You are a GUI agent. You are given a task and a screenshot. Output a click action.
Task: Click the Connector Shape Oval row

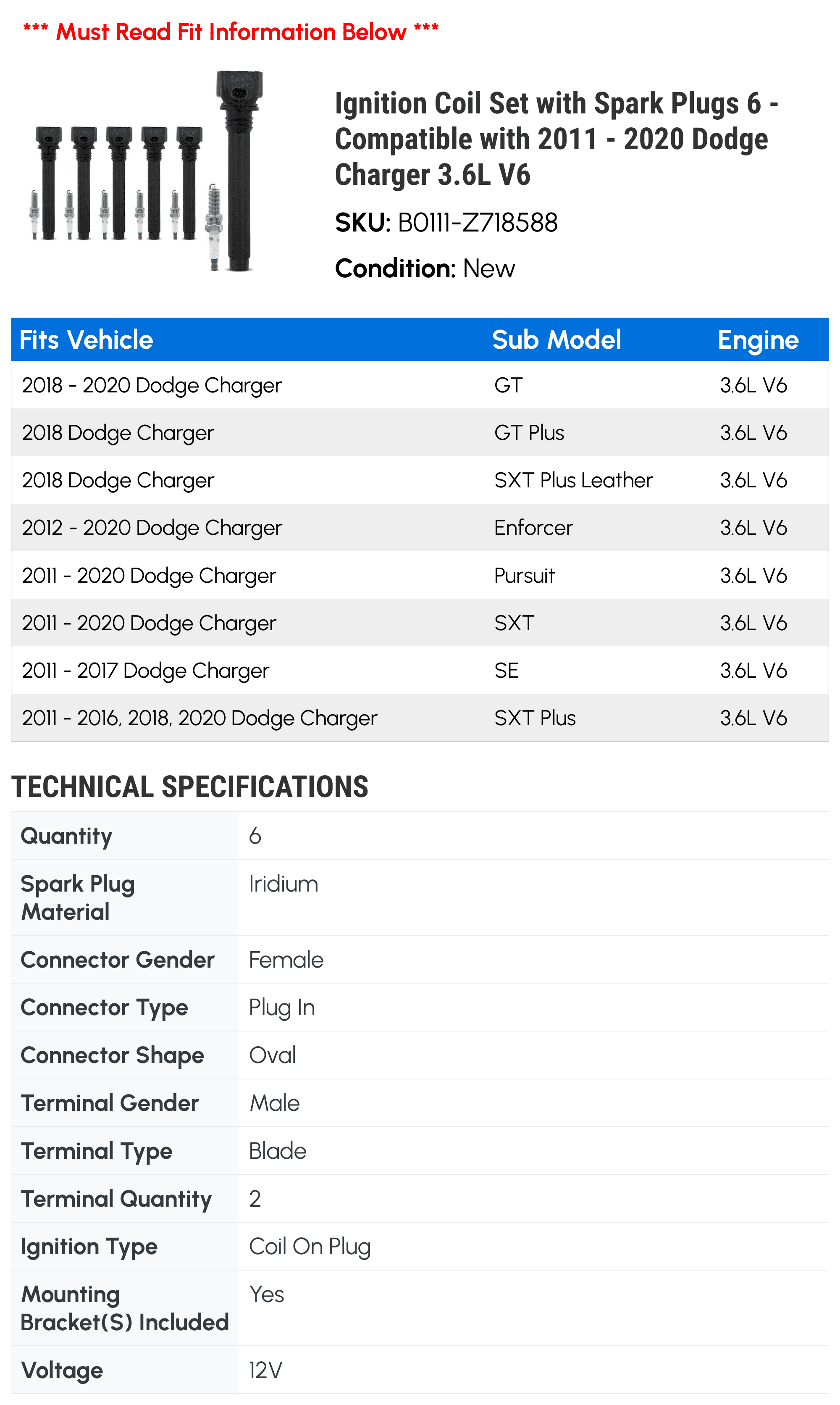pos(420,1055)
